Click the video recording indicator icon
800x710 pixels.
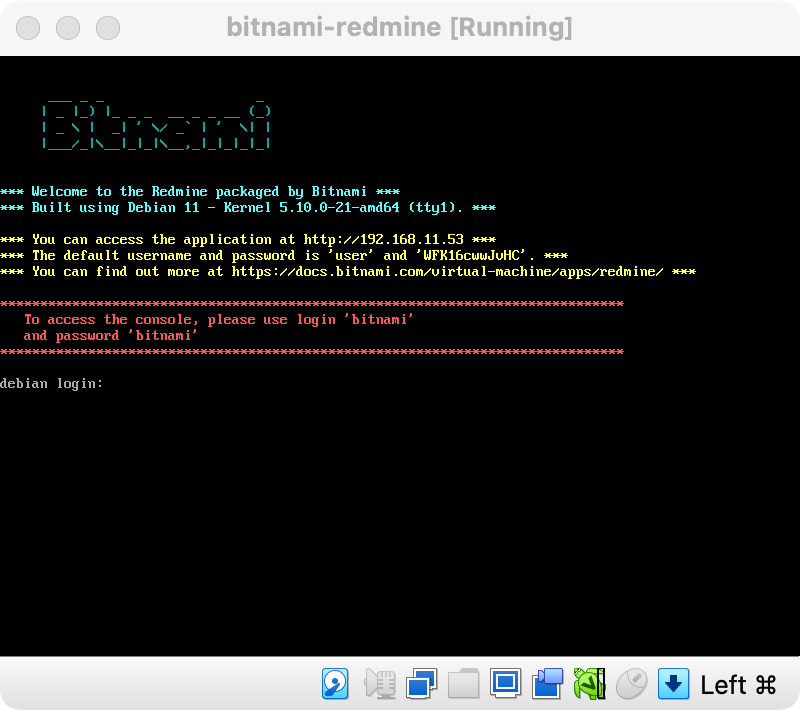[x=547, y=683]
